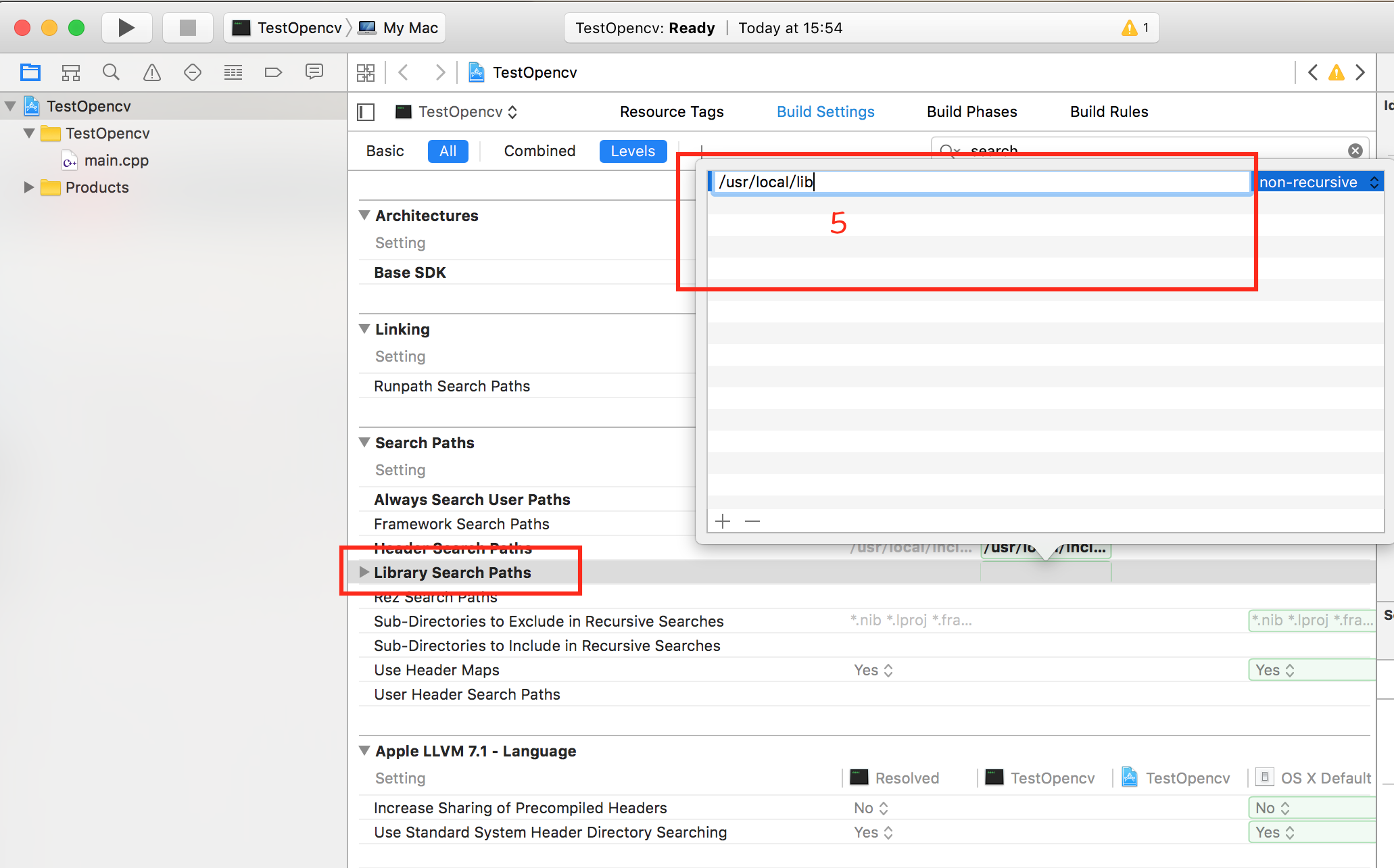Show the Project navigator
The image size is (1394, 868).
pos(30,72)
